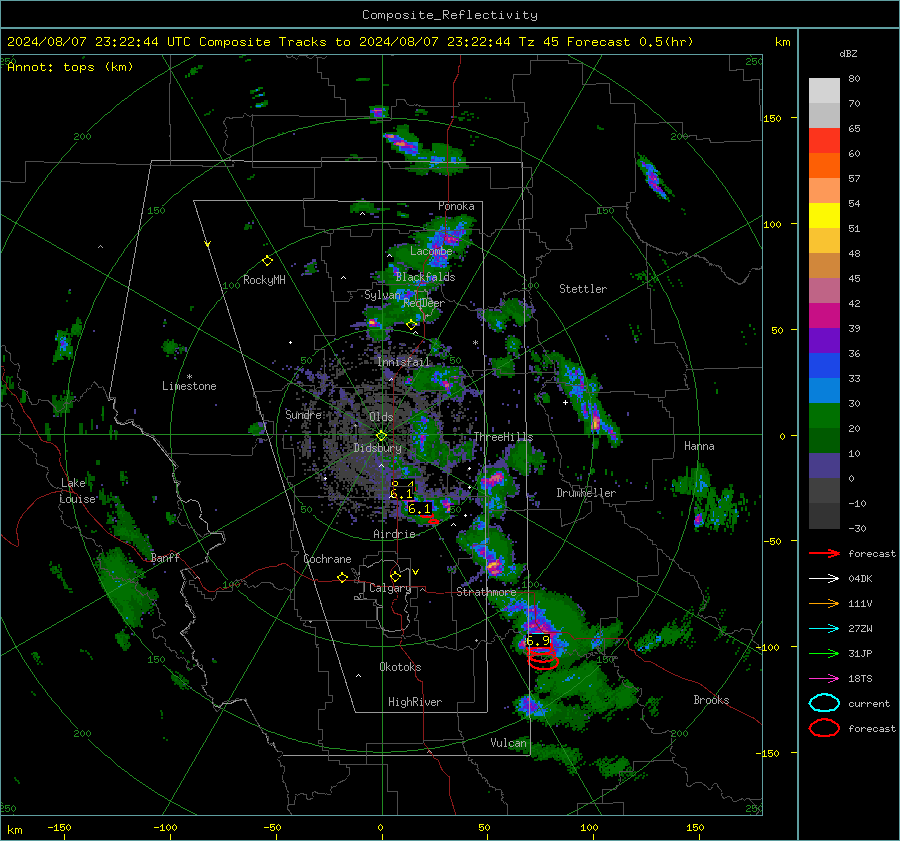Click the 6.1 storm top label near Airdrie
Viewport: 900px width, 841px height.
pyautogui.click(x=419, y=509)
